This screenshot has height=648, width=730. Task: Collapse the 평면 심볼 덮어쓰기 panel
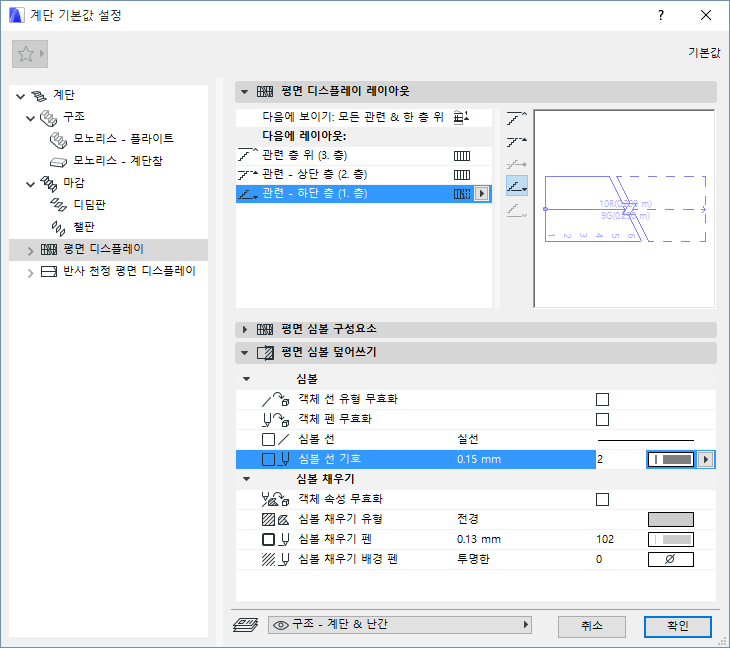pos(244,353)
